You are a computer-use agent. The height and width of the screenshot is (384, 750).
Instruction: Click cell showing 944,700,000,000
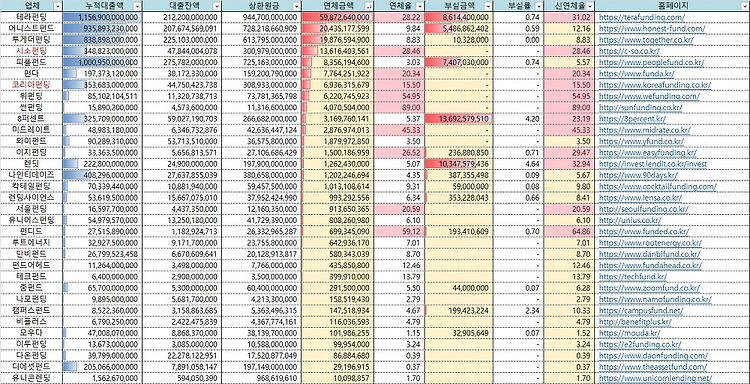pos(262,17)
